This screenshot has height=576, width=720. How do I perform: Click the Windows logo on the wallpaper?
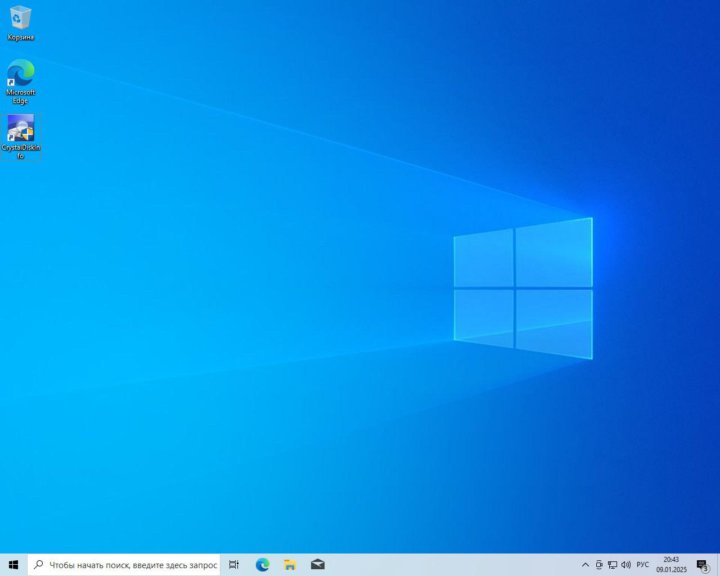[x=522, y=288]
